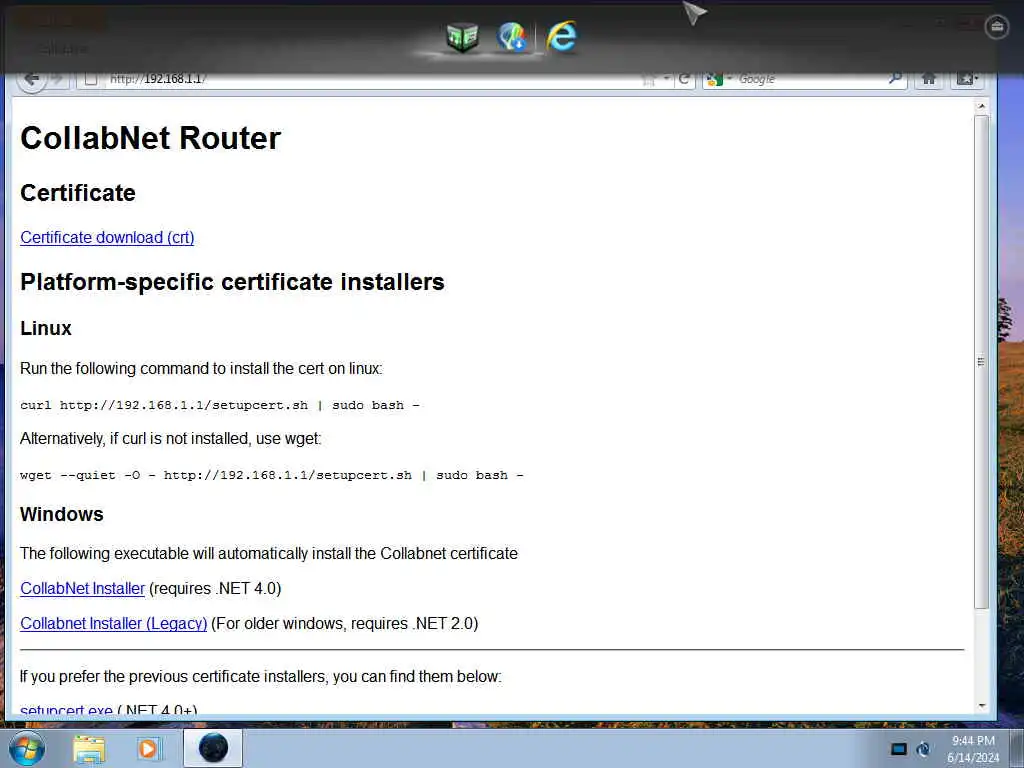Click the scrollbar up arrow
The width and height of the screenshot is (1024, 768).
pos(981,106)
